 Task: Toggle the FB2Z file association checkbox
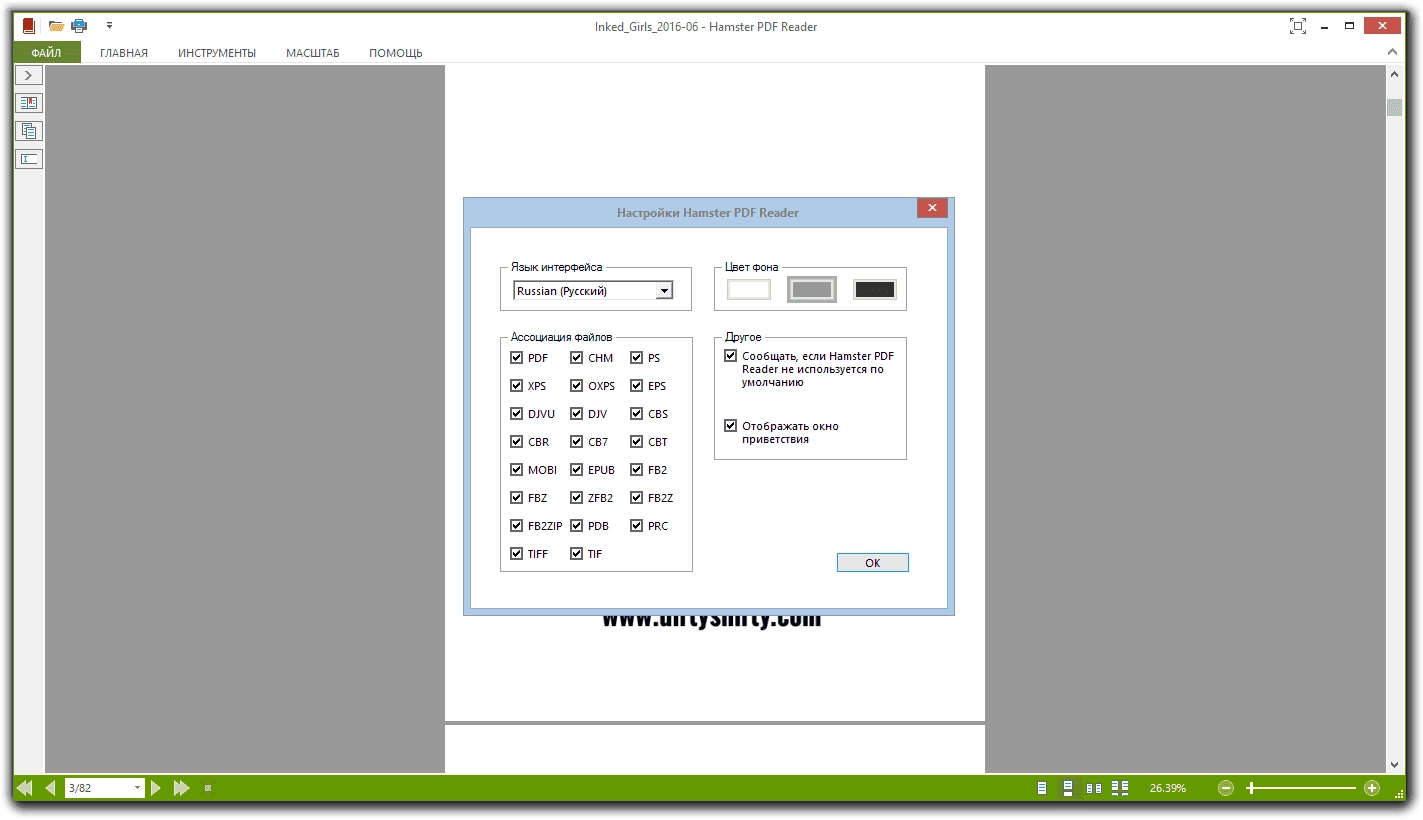[x=637, y=497]
